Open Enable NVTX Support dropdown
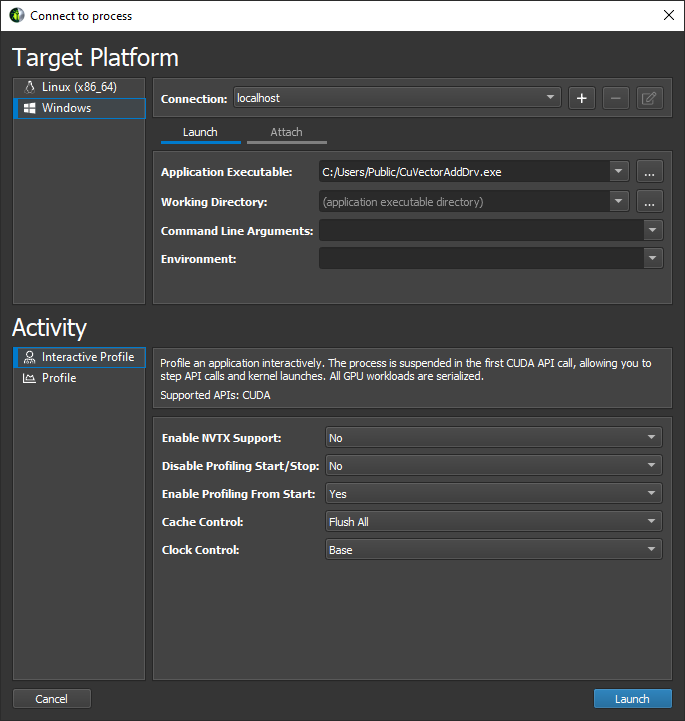The height and width of the screenshot is (721, 685). 493,438
